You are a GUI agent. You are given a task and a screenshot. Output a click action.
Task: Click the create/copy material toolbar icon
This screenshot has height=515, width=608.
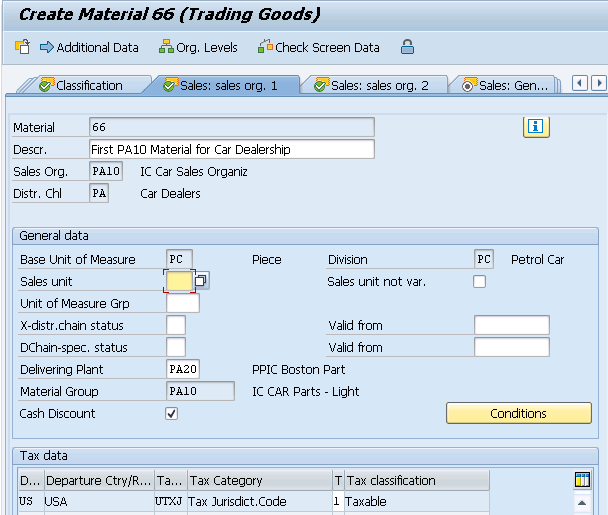(22, 47)
